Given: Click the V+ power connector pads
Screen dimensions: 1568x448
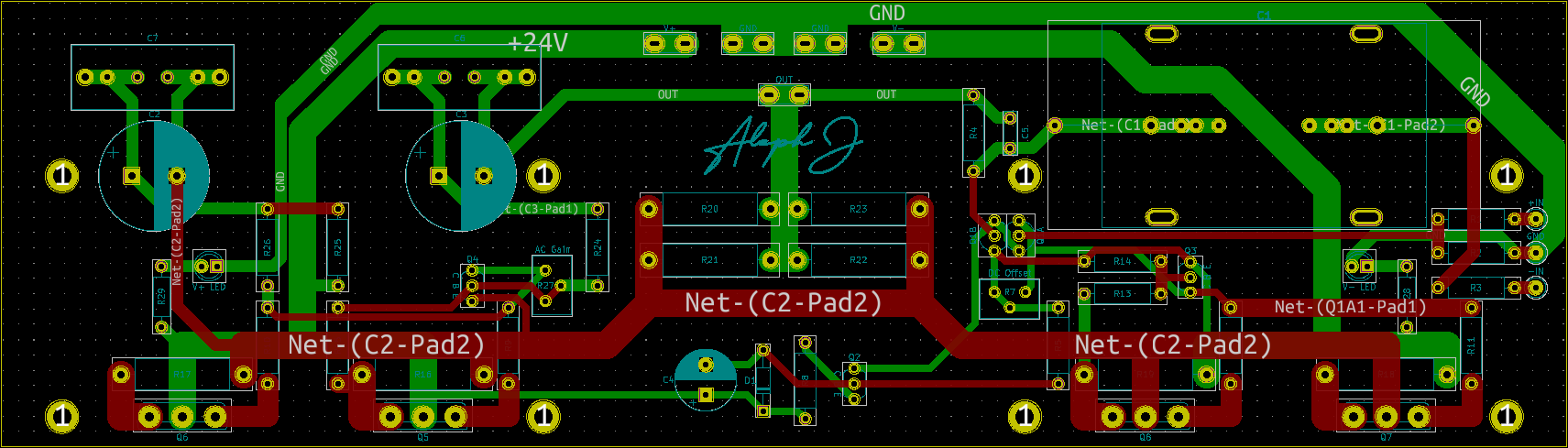Looking at the screenshot, I should 670,43.
